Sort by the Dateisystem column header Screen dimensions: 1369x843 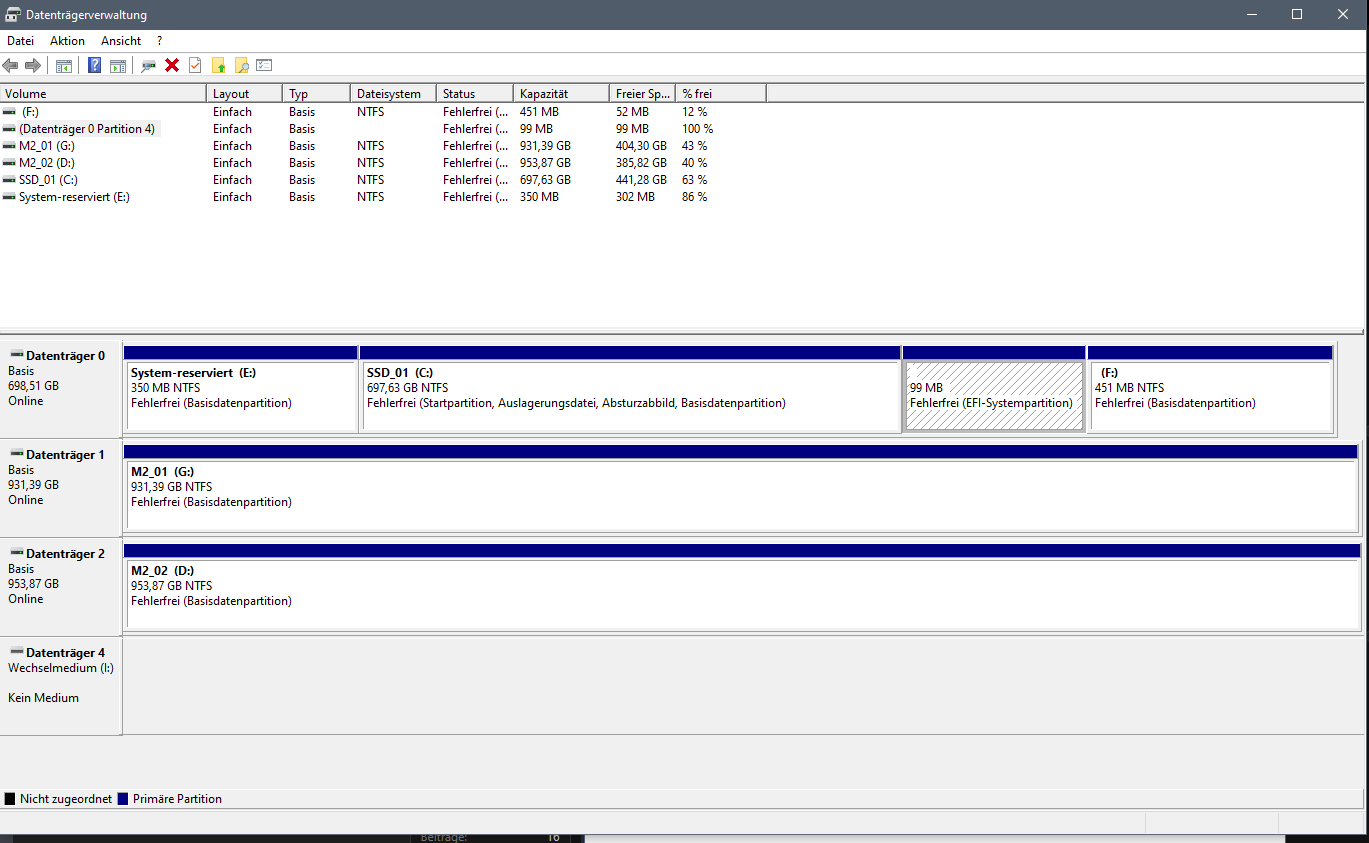point(393,93)
